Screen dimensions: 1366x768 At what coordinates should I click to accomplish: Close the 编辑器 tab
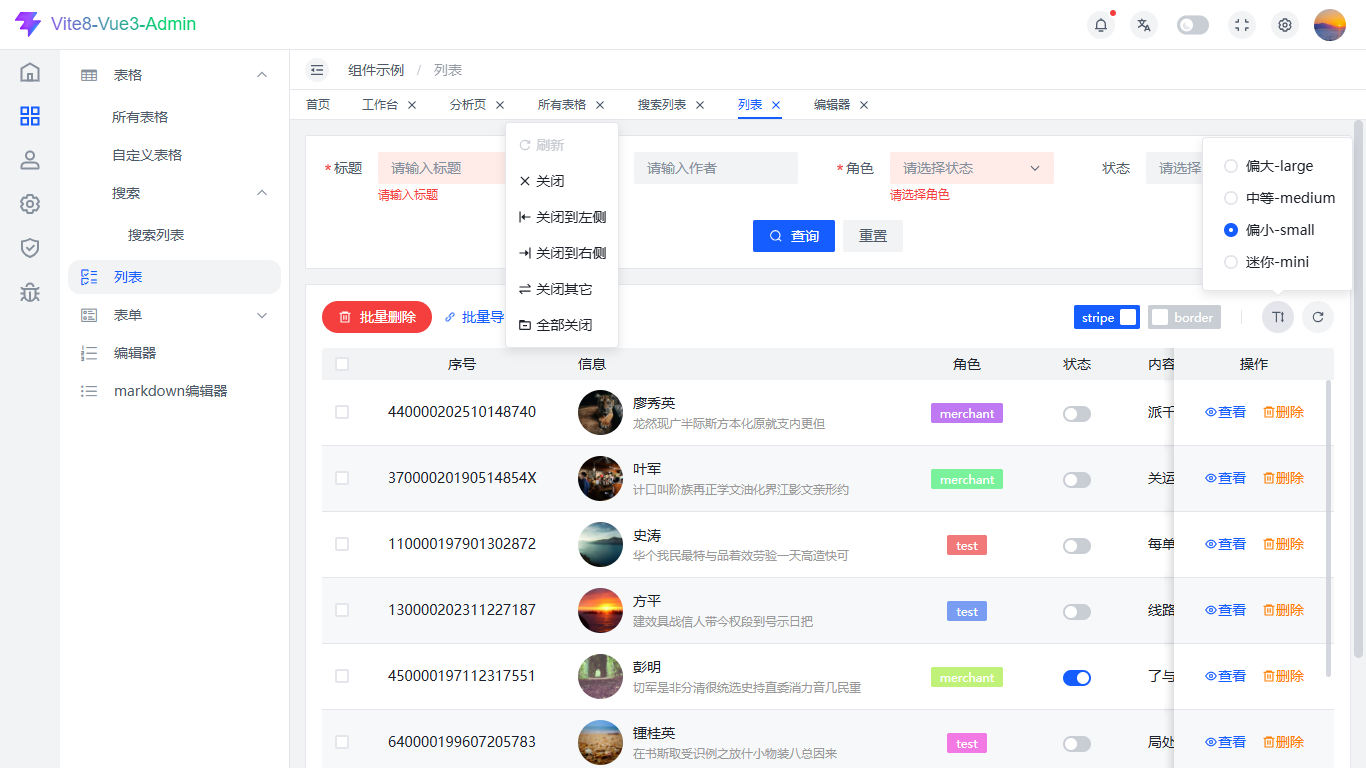864,105
